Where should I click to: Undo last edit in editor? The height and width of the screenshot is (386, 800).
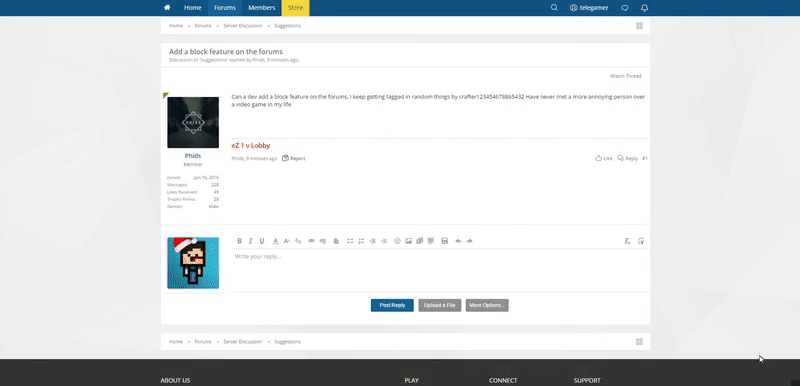pyautogui.click(x=458, y=241)
